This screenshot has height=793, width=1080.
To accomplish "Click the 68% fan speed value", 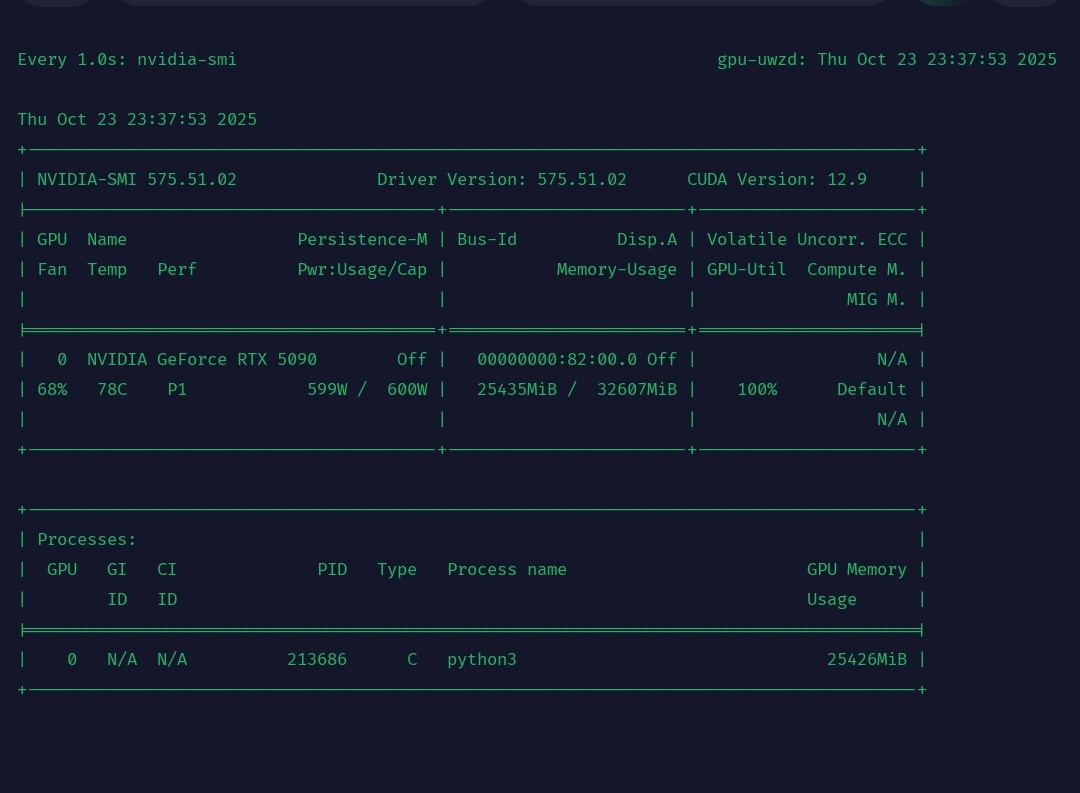I will click(x=52, y=389).
